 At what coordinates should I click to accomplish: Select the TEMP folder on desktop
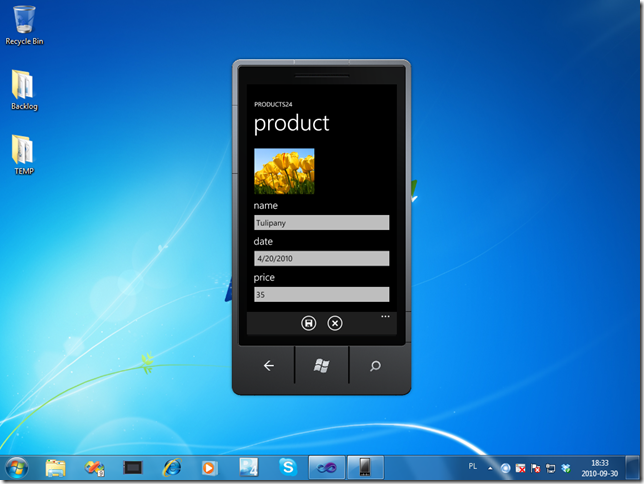(x=24, y=155)
